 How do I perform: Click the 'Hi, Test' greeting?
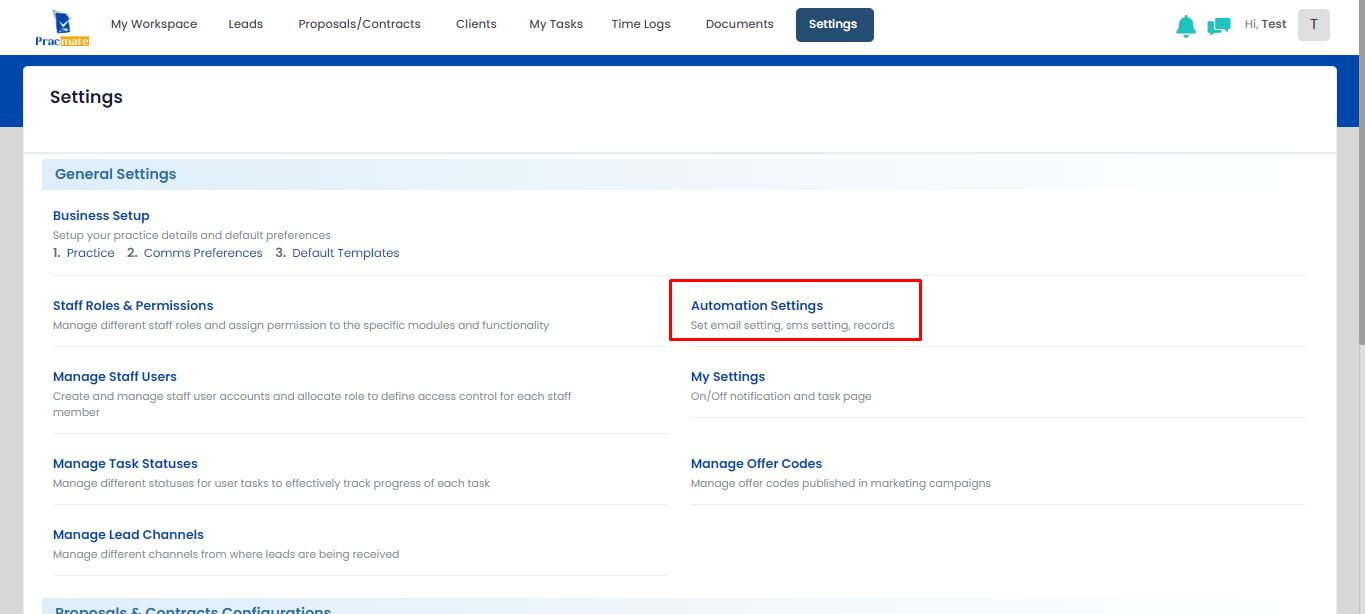coord(1265,24)
